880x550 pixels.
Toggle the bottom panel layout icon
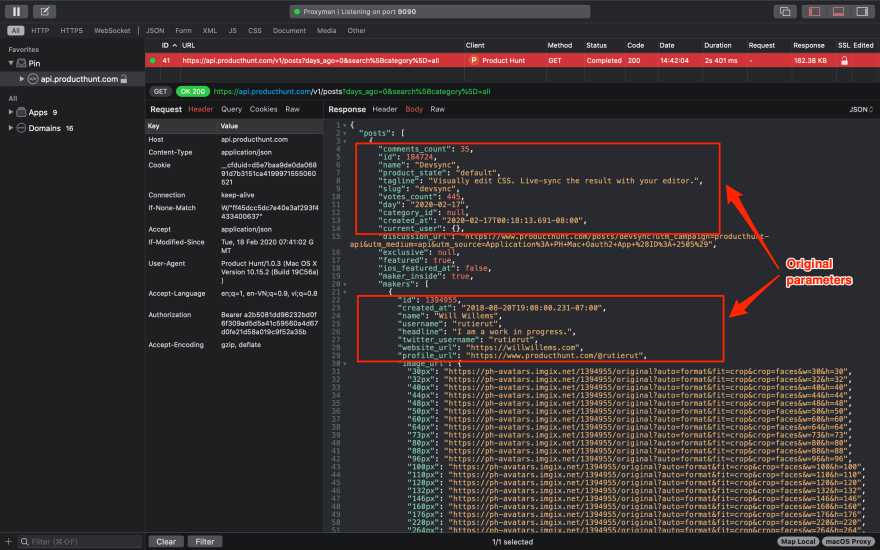pos(838,11)
